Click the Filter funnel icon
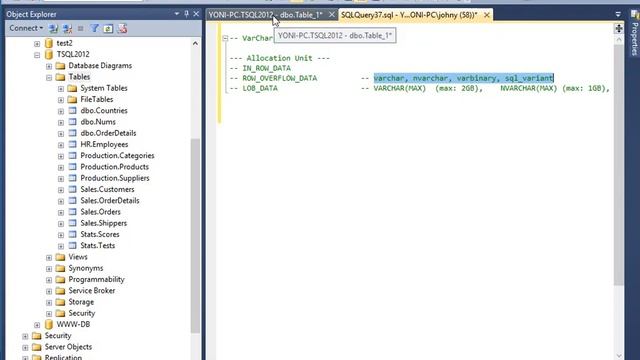 [x=94, y=28]
